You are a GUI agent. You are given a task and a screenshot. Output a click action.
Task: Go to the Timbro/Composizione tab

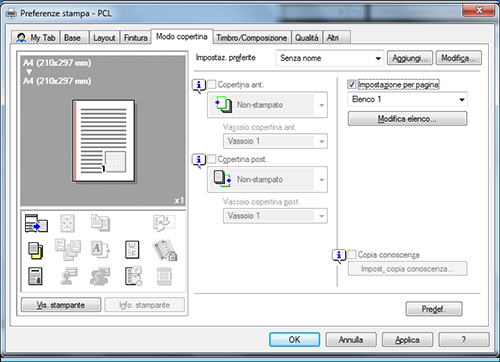click(252, 38)
